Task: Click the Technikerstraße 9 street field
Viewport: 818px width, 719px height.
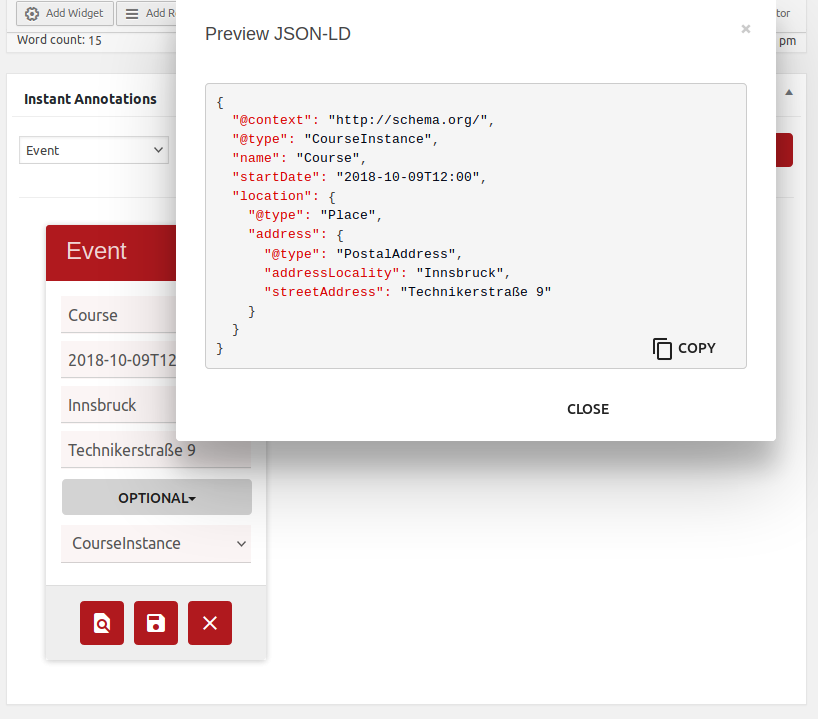Action: [156, 450]
